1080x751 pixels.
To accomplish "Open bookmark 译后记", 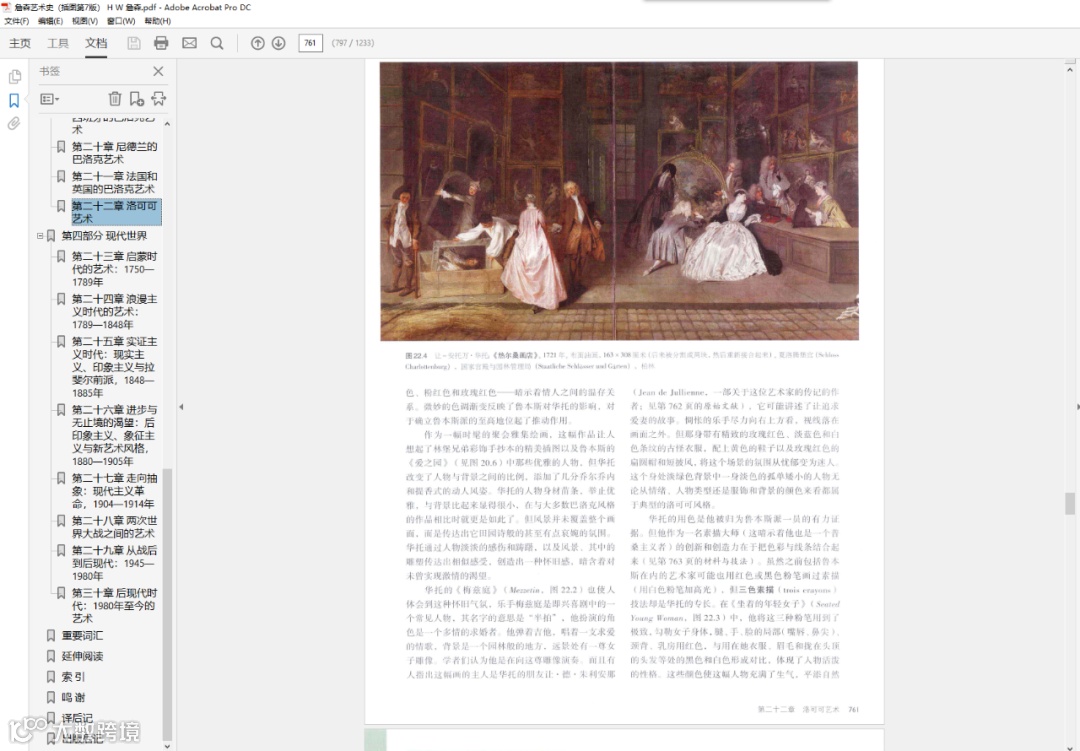I will coord(77,718).
